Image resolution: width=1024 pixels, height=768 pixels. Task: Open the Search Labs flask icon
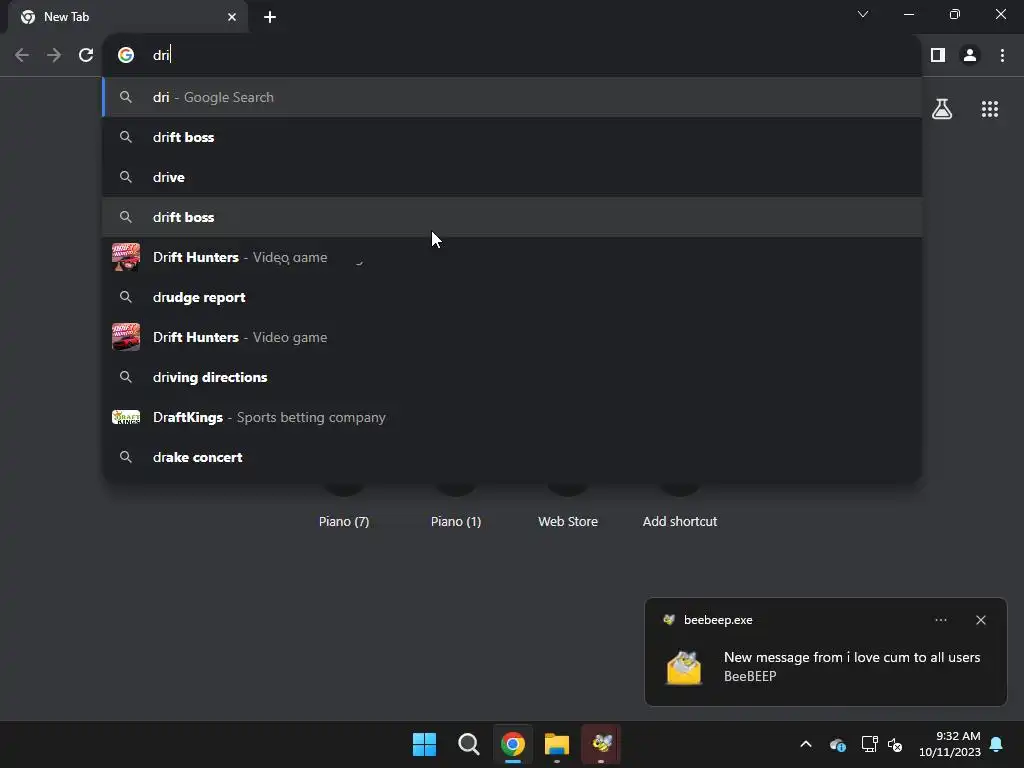coord(942,109)
